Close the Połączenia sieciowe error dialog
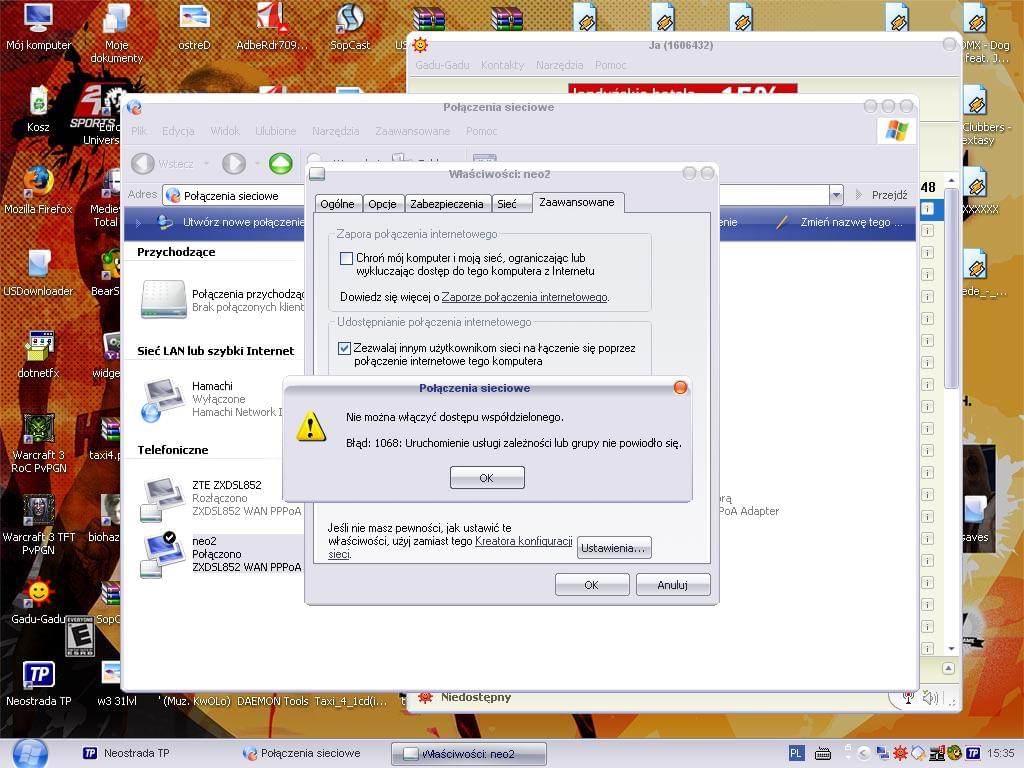 (680, 388)
